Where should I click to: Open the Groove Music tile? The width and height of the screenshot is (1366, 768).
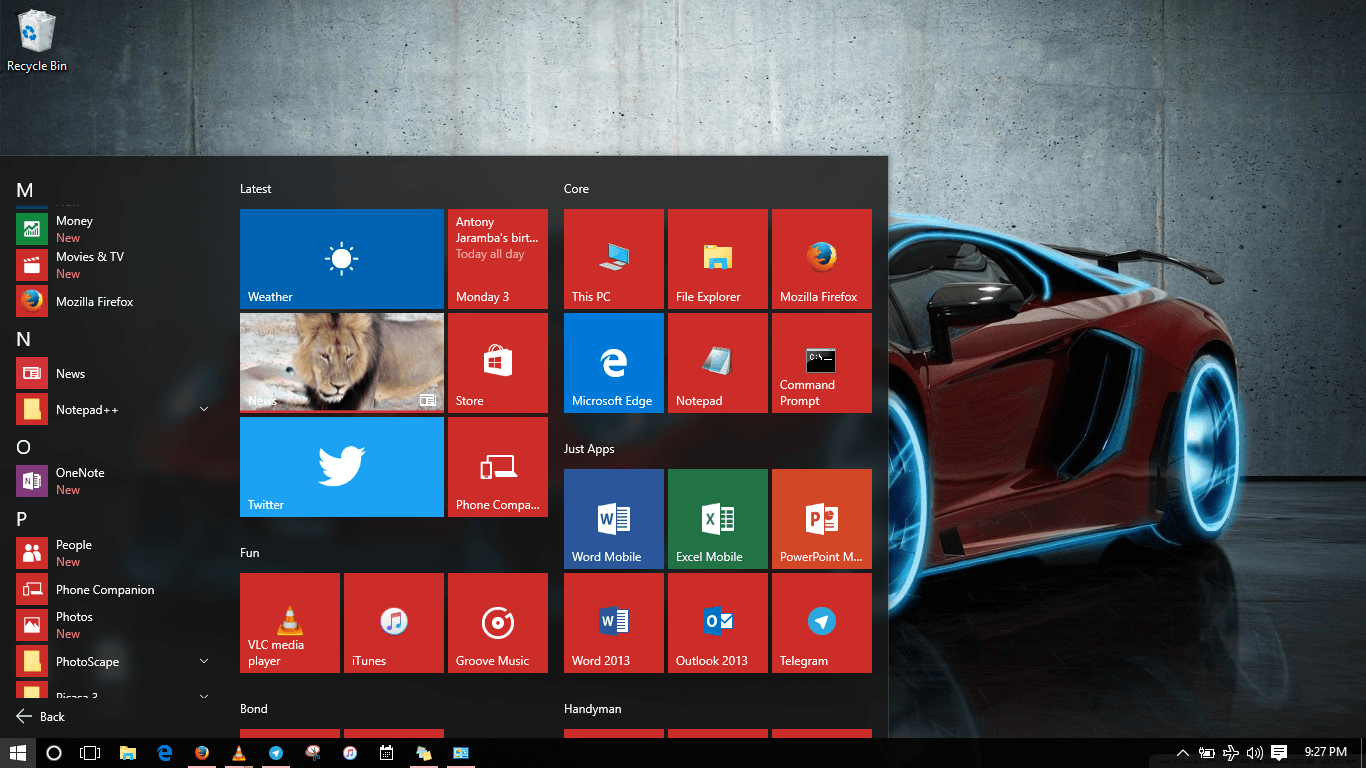tap(498, 623)
